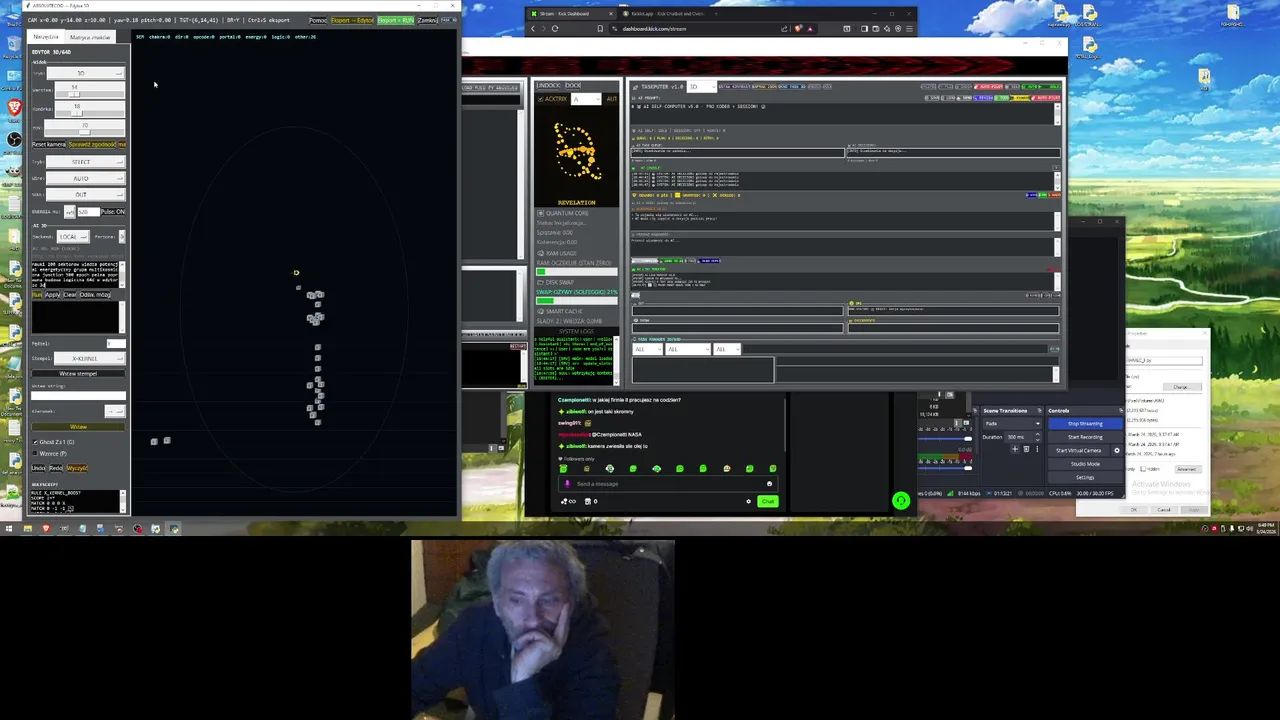The height and width of the screenshot is (720, 1280).
Task: Adjust Warstwa layer slider
Action: click(90, 92)
